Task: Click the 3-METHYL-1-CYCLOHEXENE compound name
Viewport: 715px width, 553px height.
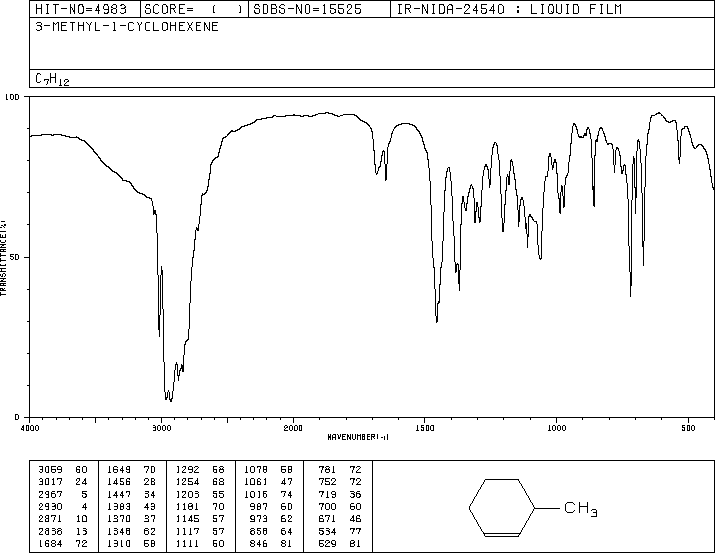Action: tap(126, 26)
